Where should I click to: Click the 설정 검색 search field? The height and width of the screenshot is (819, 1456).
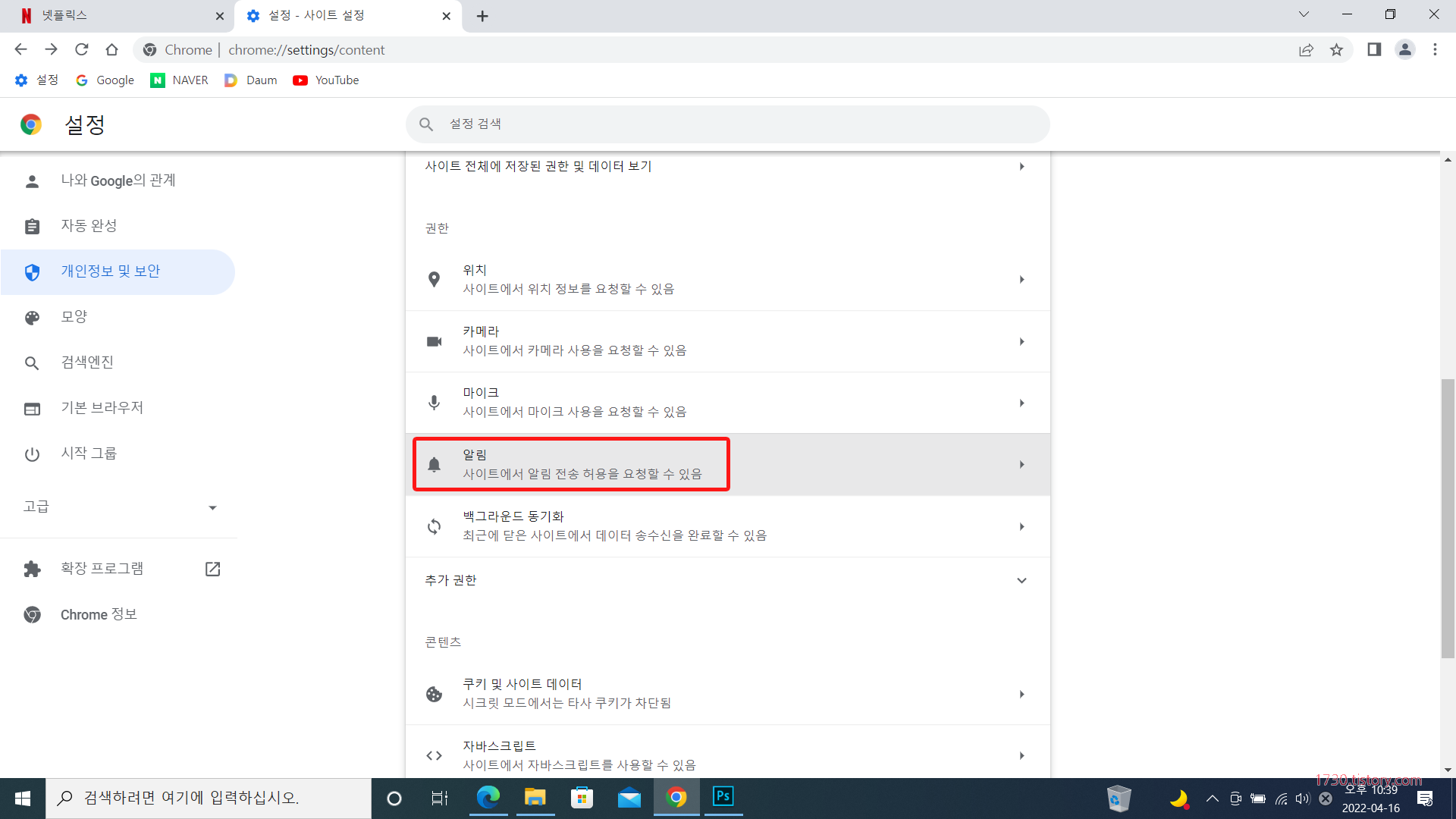coord(728,124)
